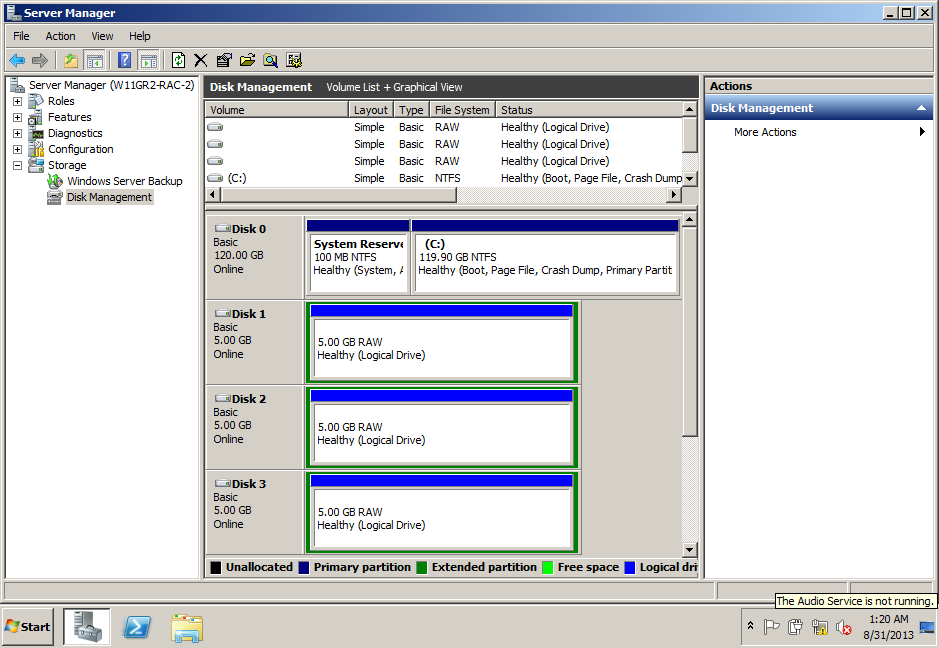This screenshot has height=648, width=939.
Task: Click the Refresh toolbar icon
Action: pos(178,60)
